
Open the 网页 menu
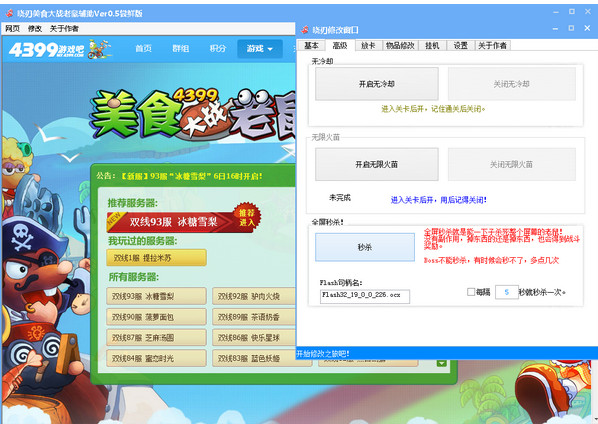pos(12,29)
